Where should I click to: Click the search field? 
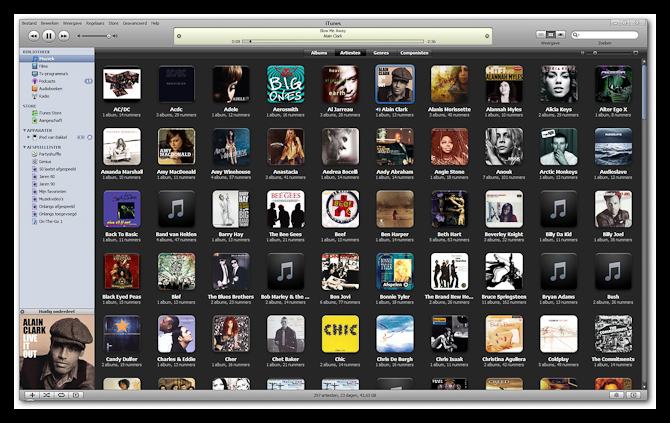pos(605,35)
